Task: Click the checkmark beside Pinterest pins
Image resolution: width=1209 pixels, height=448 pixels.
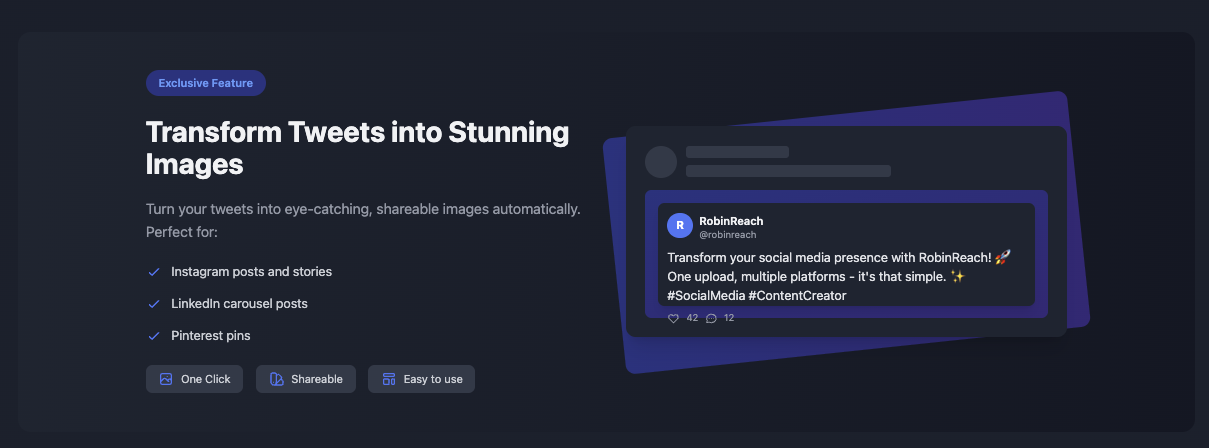Action: (x=154, y=336)
